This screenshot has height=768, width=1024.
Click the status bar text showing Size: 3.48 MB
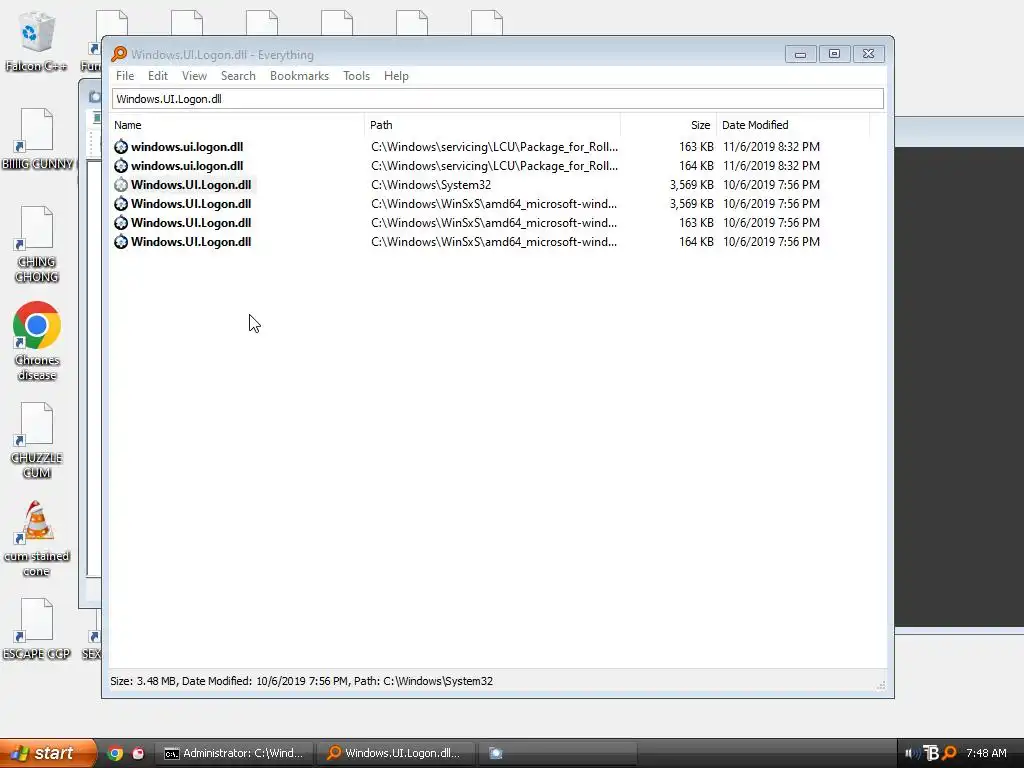click(x=301, y=680)
